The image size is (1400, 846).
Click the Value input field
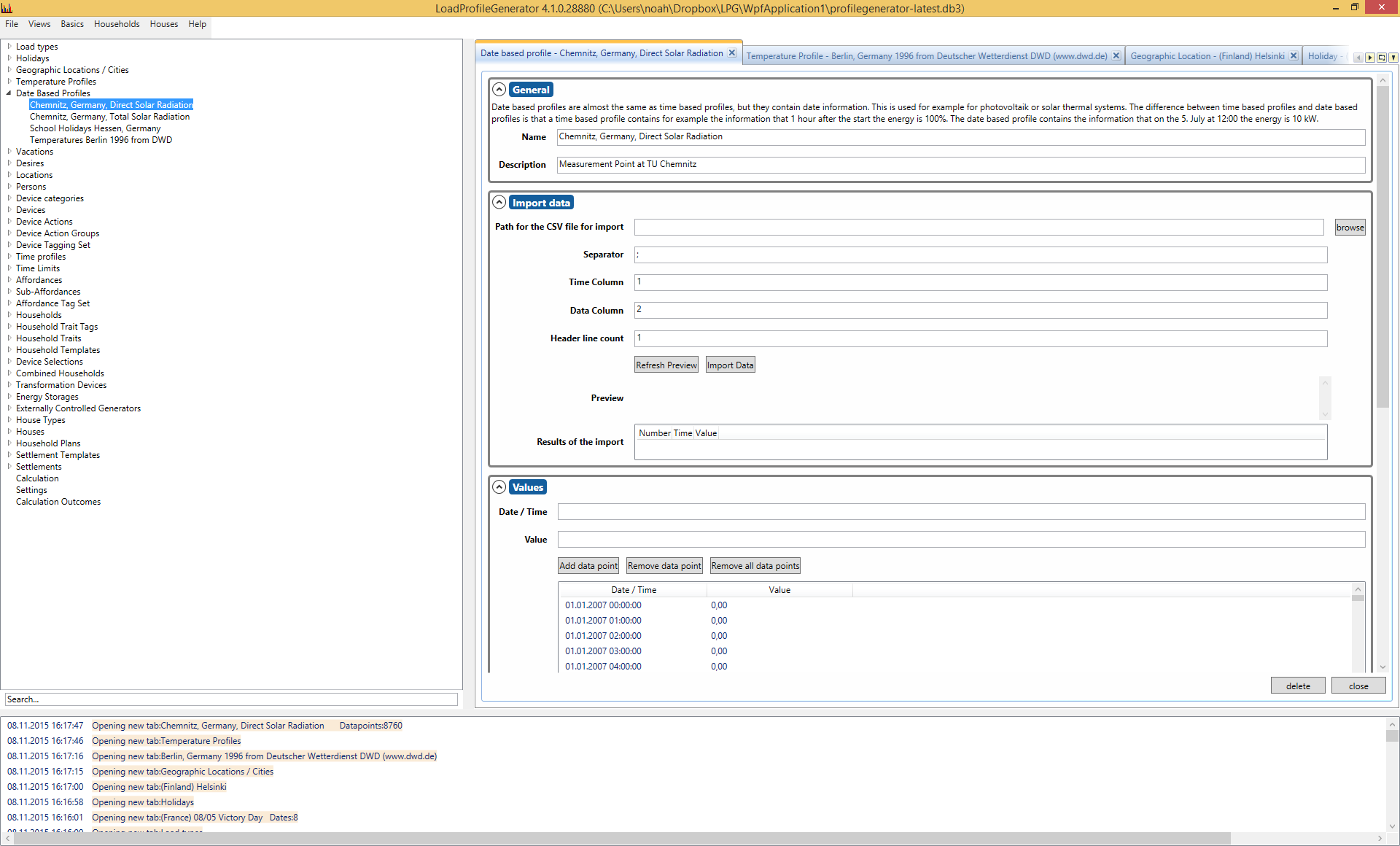click(x=960, y=540)
